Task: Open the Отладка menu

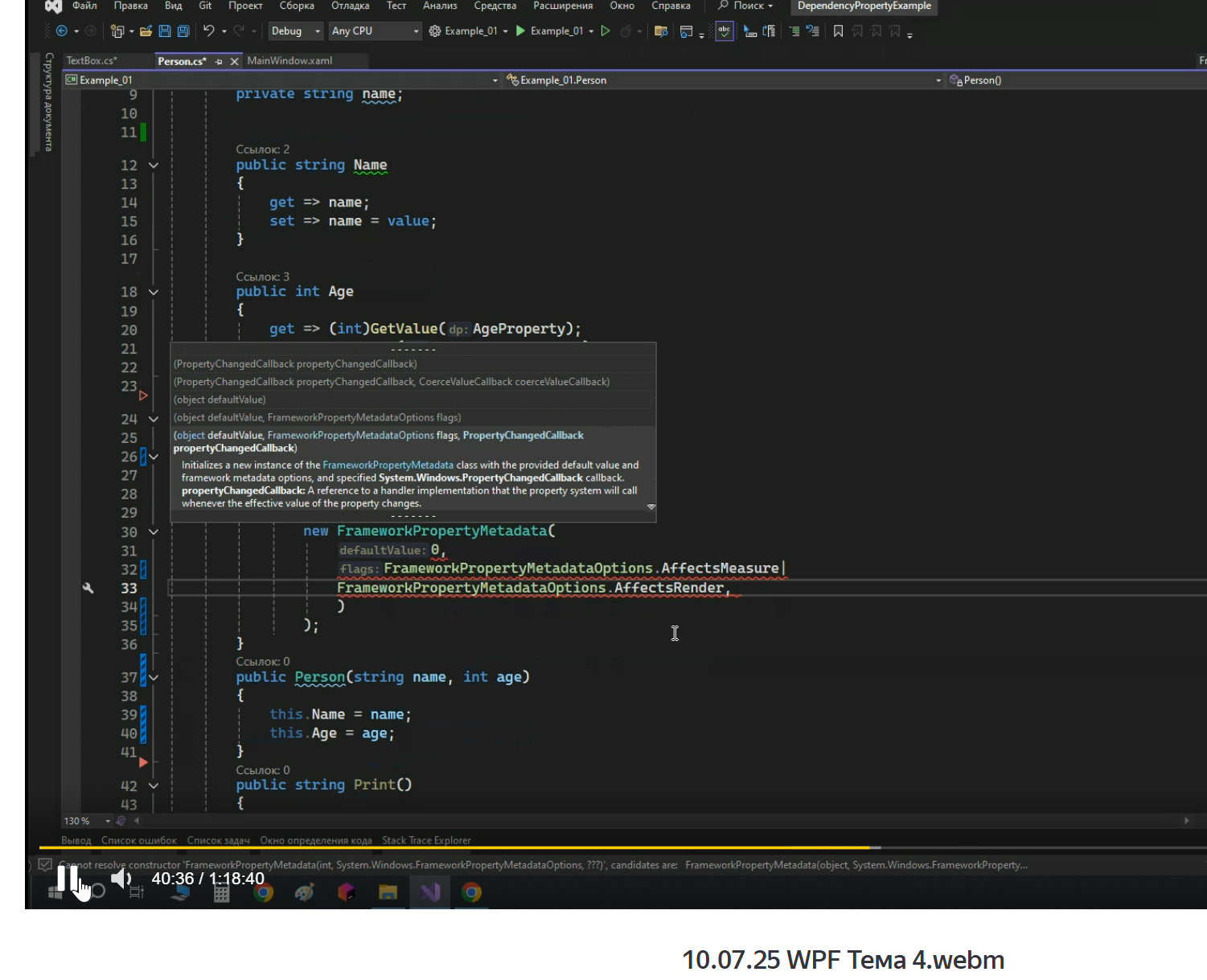Action: pyautogui.click(x=351, y=6)
